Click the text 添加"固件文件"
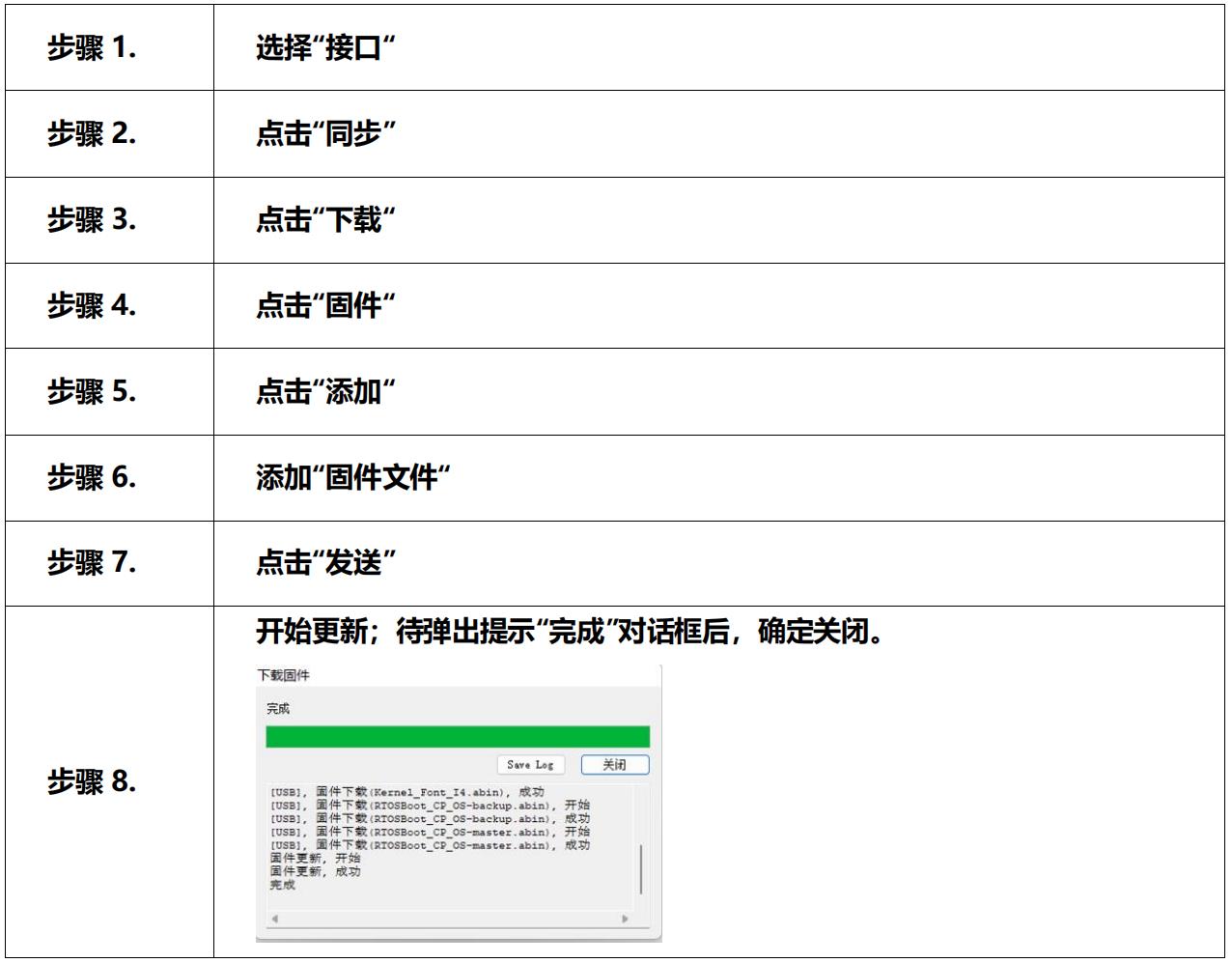Screen dimensions: 1232x963 click(353, 477)
